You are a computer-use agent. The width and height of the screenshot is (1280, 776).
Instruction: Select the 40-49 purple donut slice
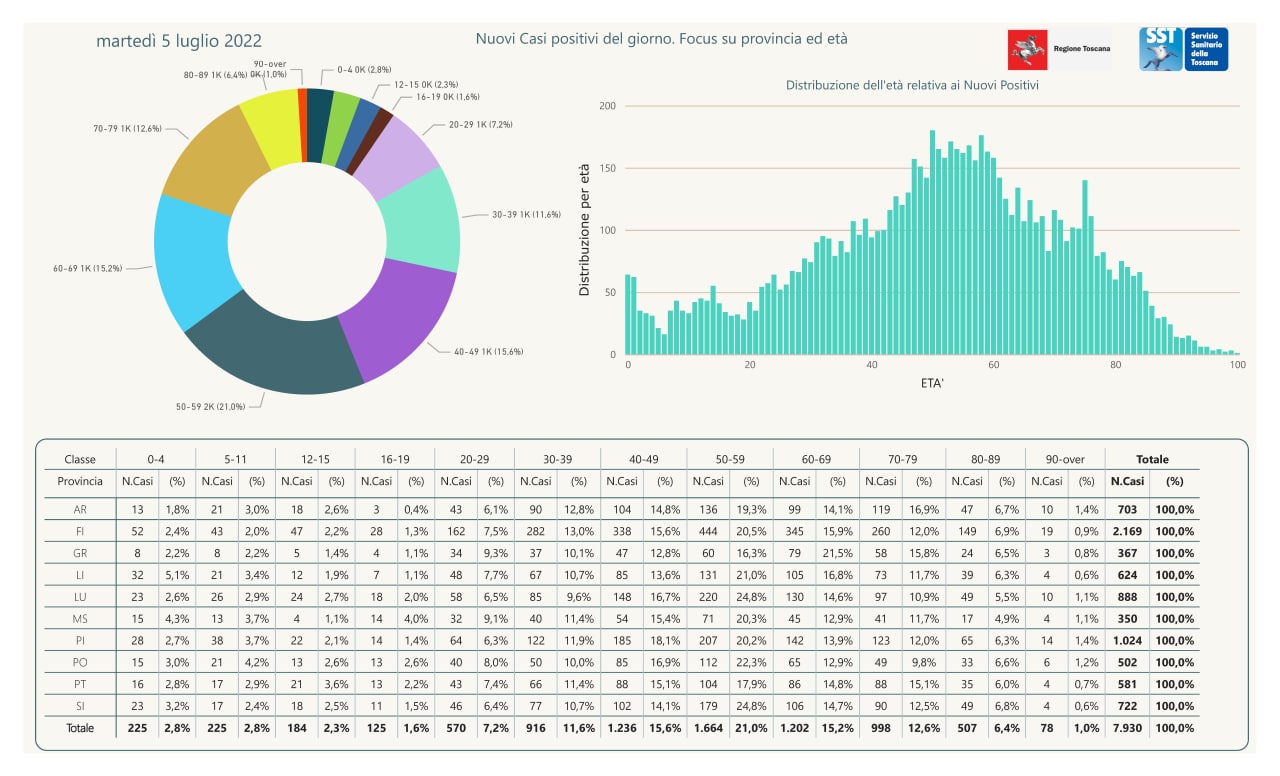pyautogui.click(x=400, y=318)
